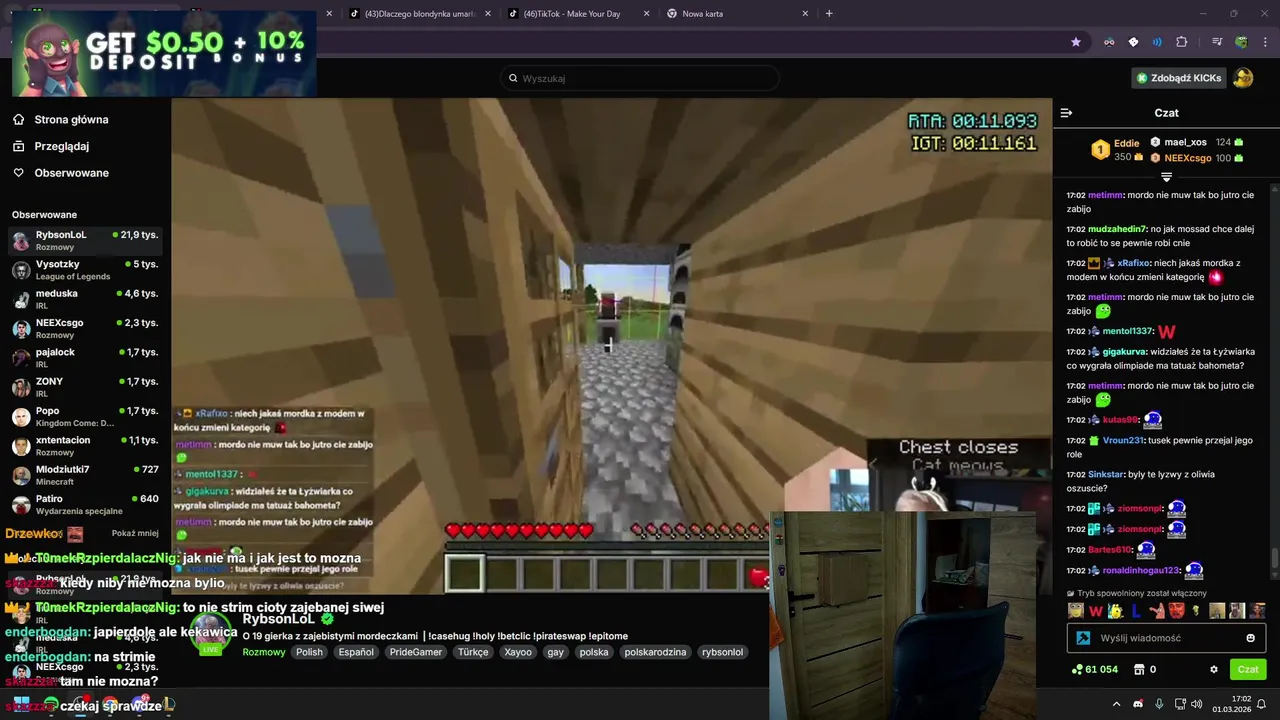Image resolution: width=1280 pixels, height=720 pixels.
Task: Open the Przeglądaj browse section
Action: [51, 146]
